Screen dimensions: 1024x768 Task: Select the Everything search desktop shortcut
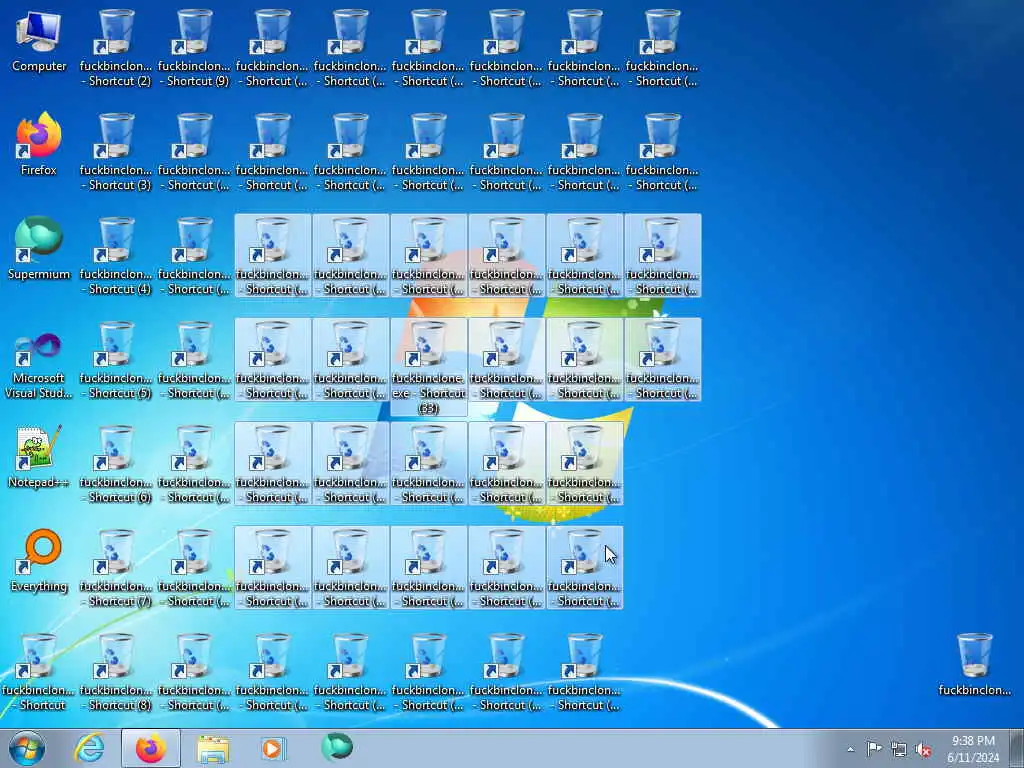[39, 561]
